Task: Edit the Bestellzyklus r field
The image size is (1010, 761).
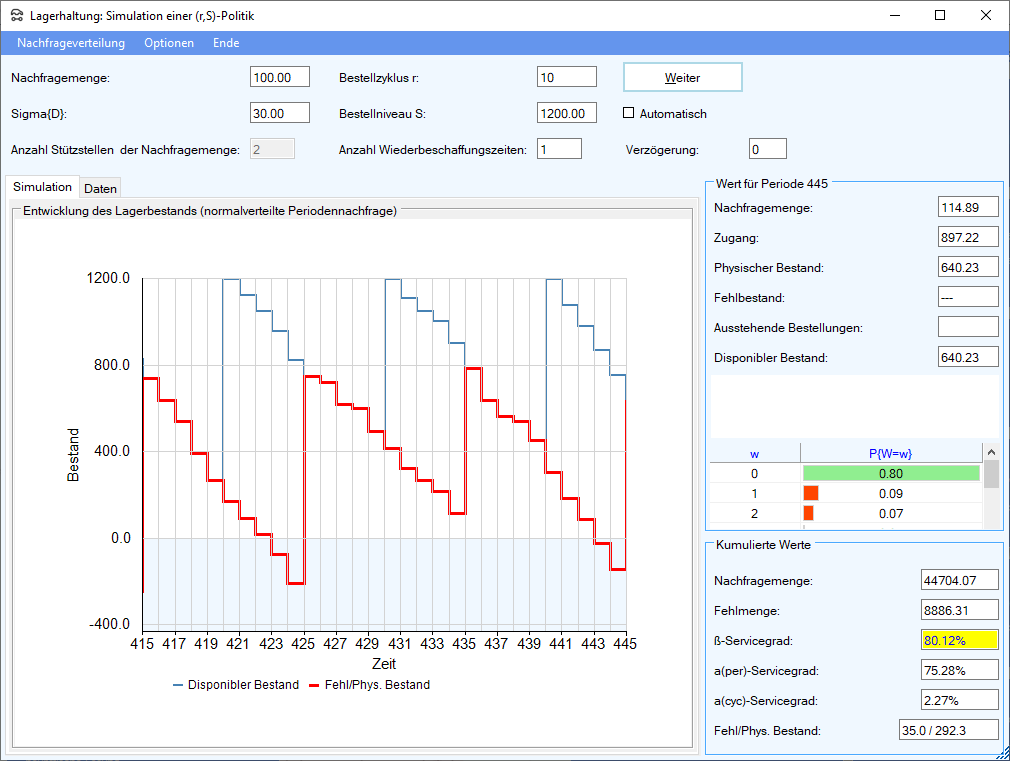Action: pos(566,77)
